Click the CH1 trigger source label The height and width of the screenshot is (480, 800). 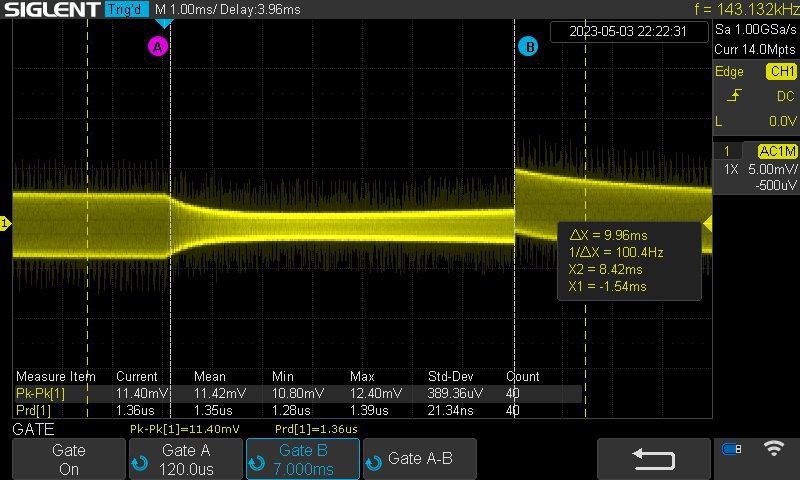pyautogui.click(x=781, y=71)
